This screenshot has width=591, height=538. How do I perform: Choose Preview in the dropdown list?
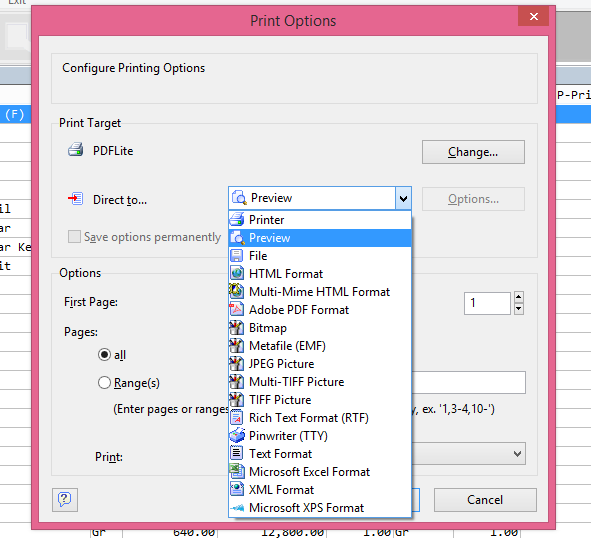[x=320, y=238]
